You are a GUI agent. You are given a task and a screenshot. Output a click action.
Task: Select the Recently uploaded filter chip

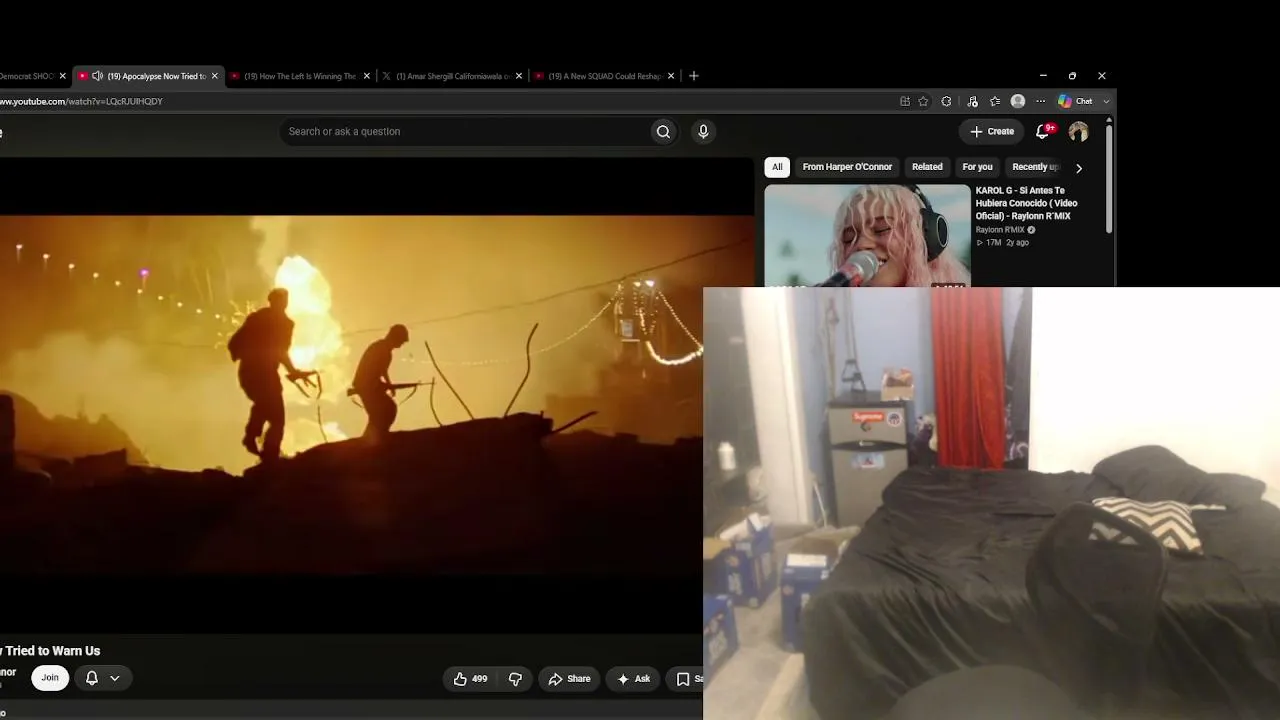tap(1034, 167)
